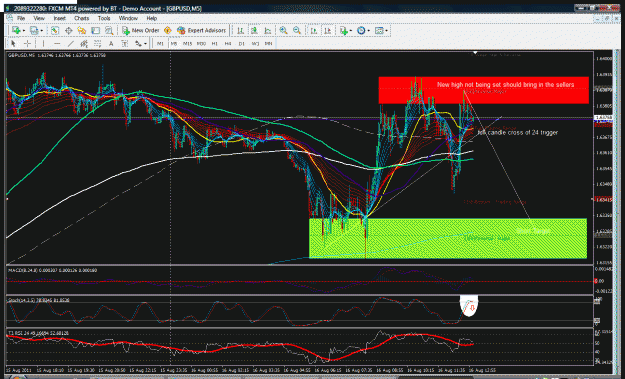This screenshot has height=379, width=625.
Task: Restore the inner chart window
Action: coord(607,18)
